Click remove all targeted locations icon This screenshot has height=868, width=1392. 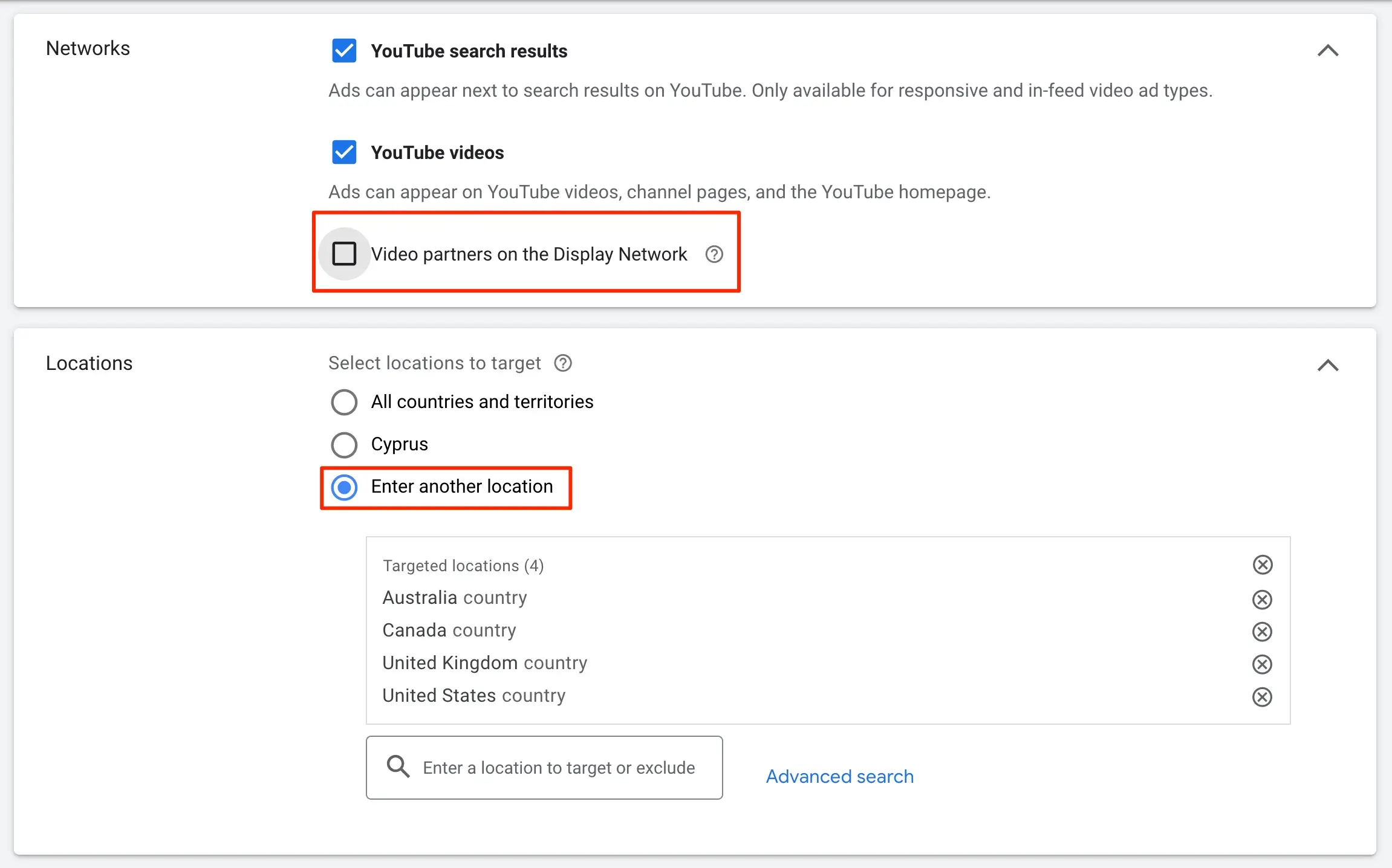pos(1262,565)
